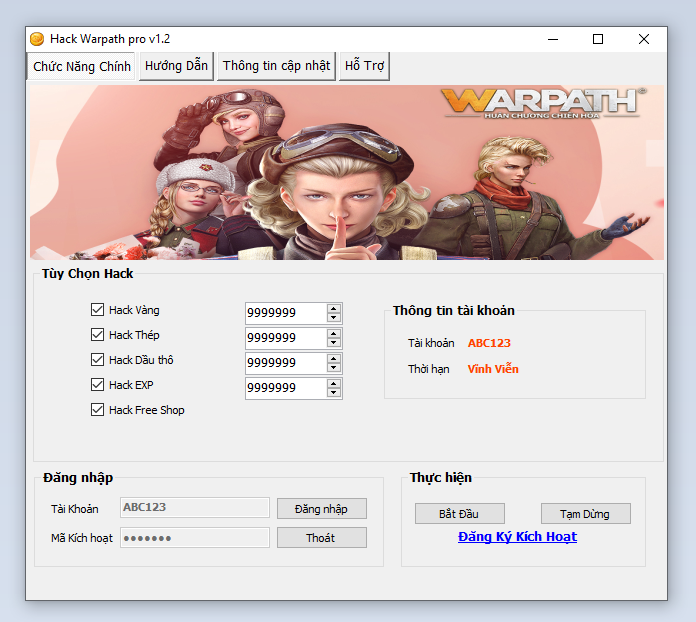Click the Hack Vàng number field
The height and width of the screenshot is (622, 696).
point(284,313)
